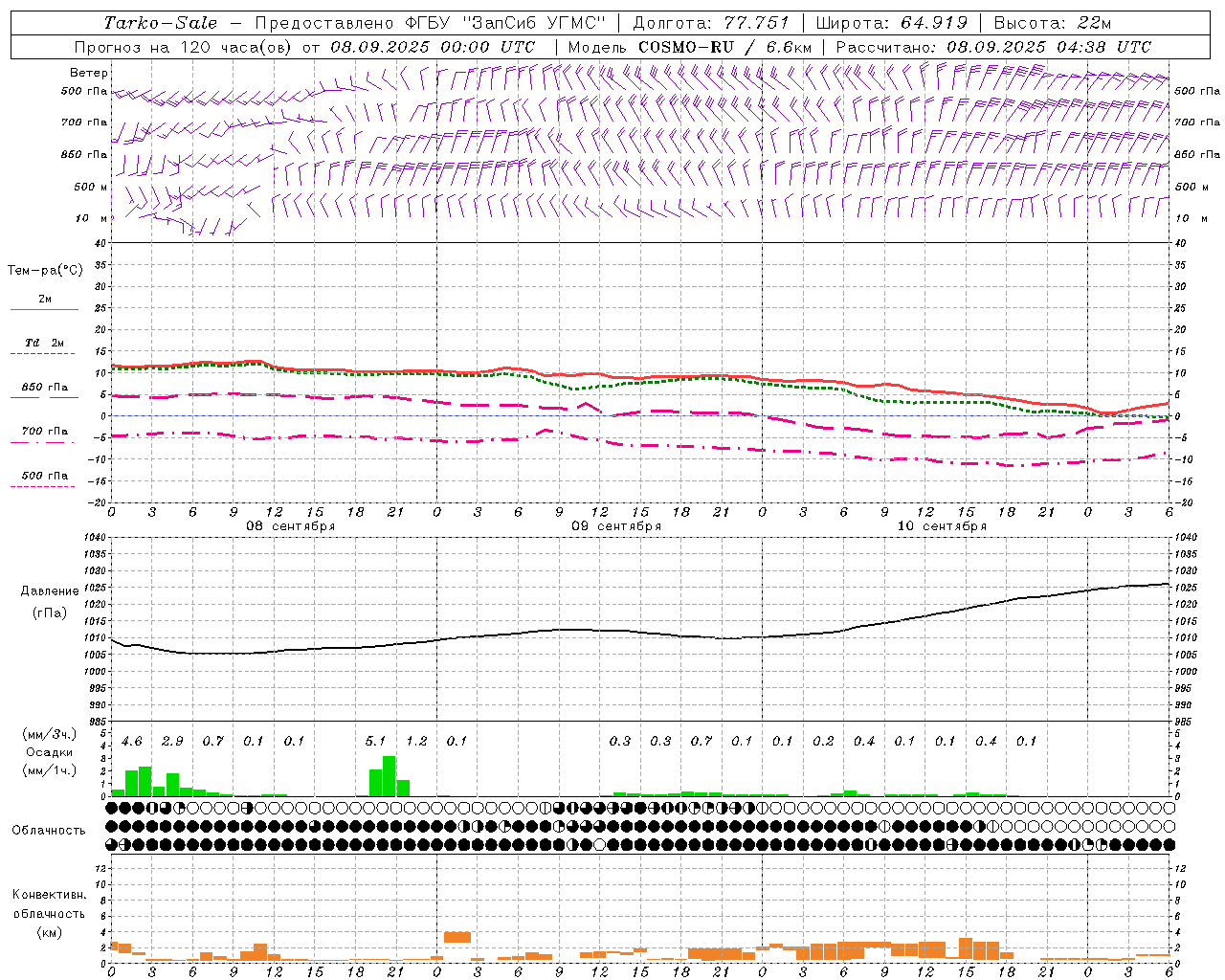
Task: Click the 'Осадки' precipitation label
Action: pos(48,752)
